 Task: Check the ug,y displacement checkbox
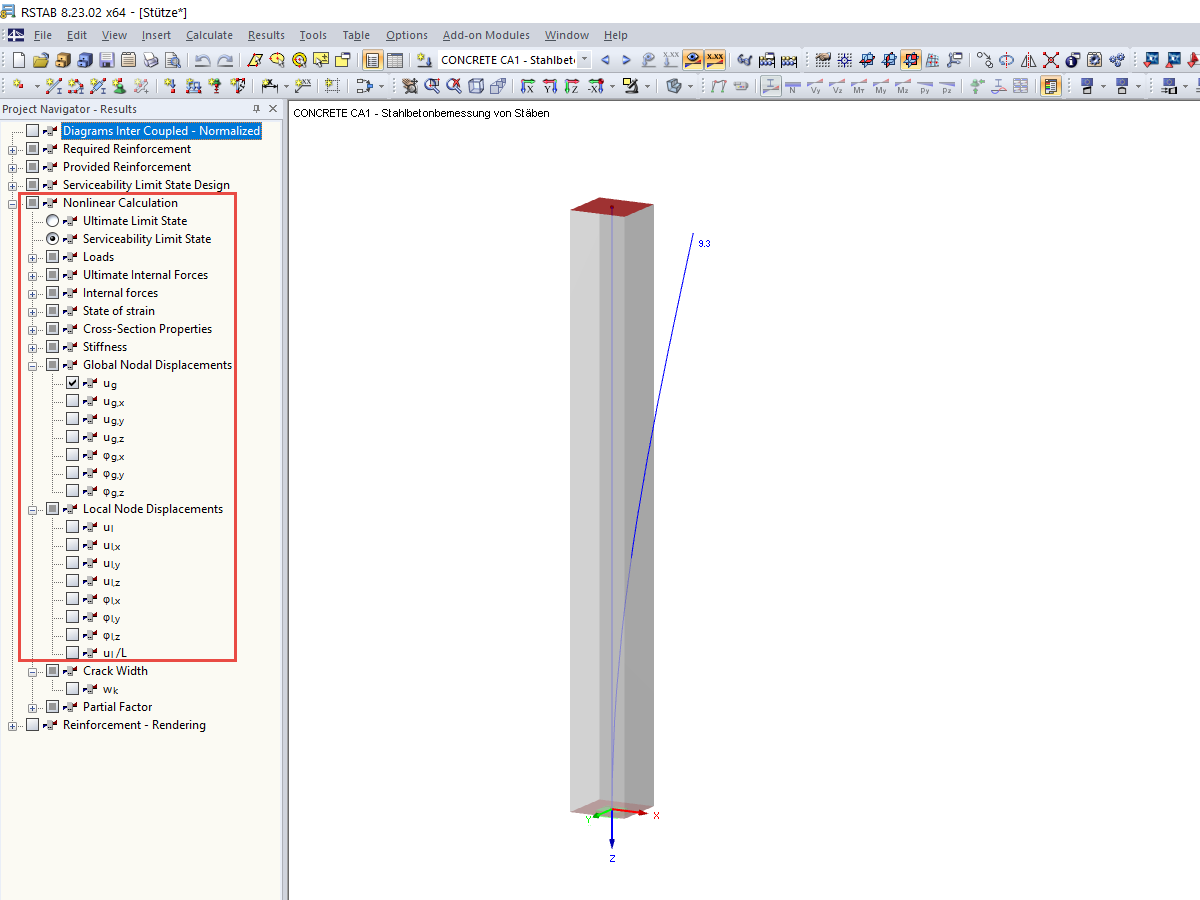click(72, 419)
